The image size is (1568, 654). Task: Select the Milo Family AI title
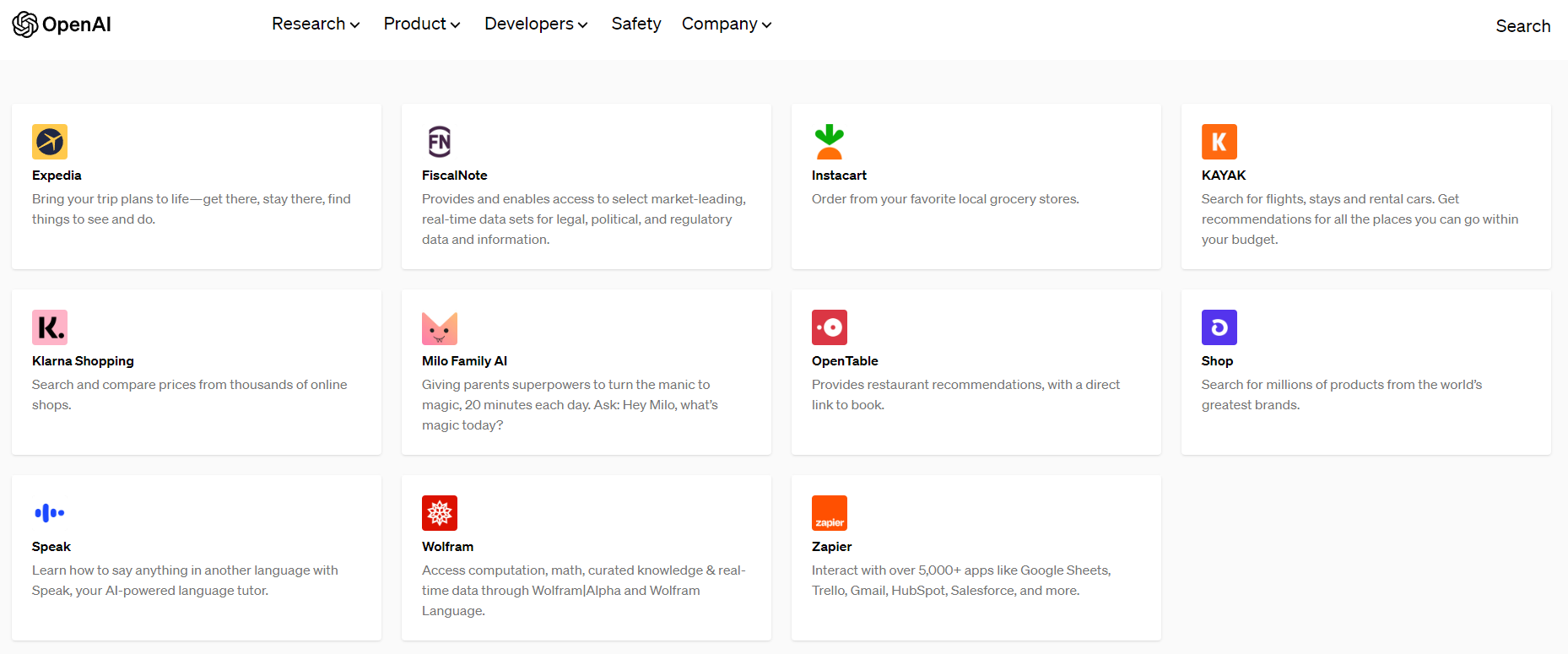click(x=464, y=361)
